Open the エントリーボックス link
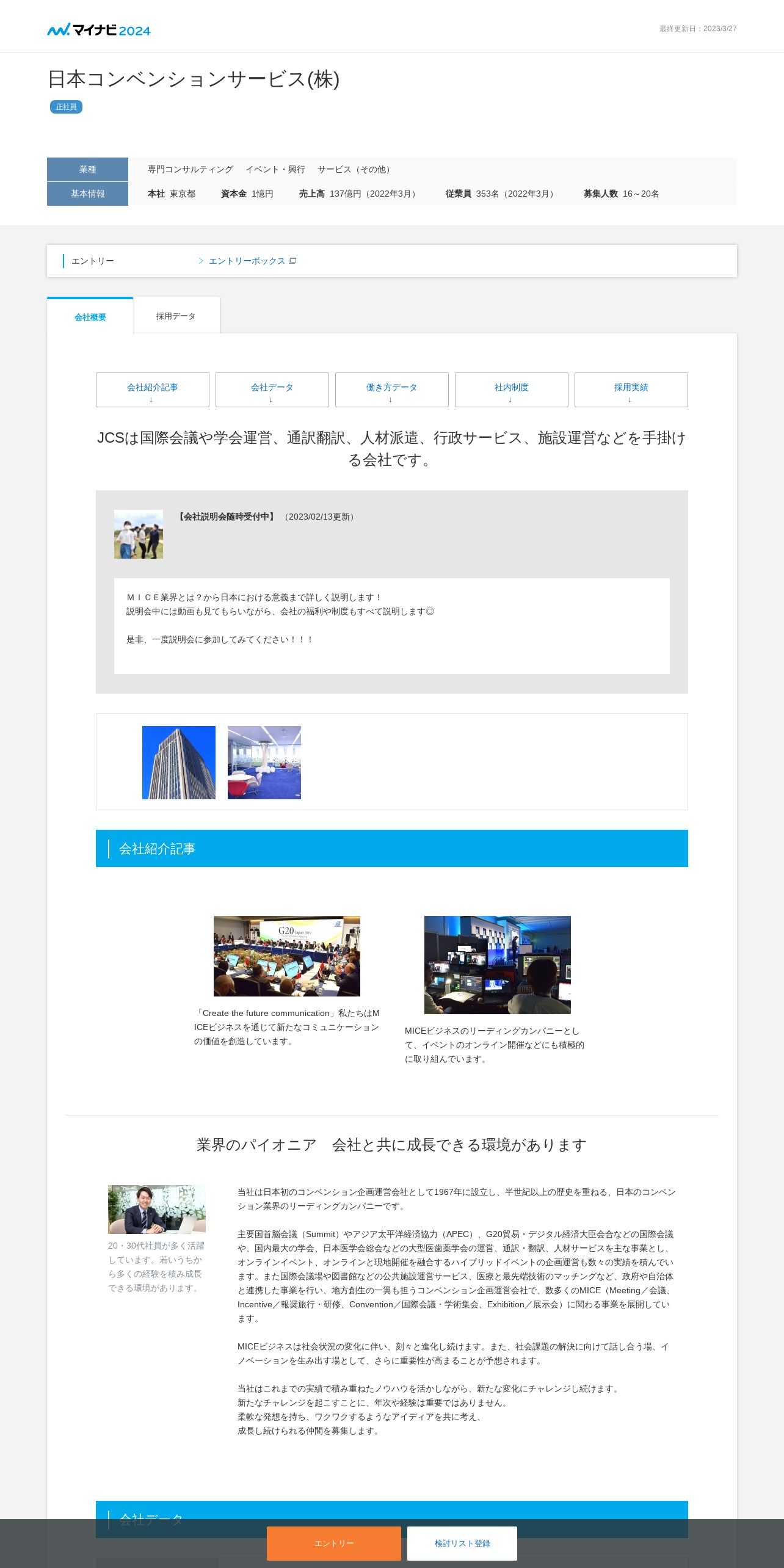Image resolution: width=784 pixels, height=1568 pixels. [x=247, y=261]
